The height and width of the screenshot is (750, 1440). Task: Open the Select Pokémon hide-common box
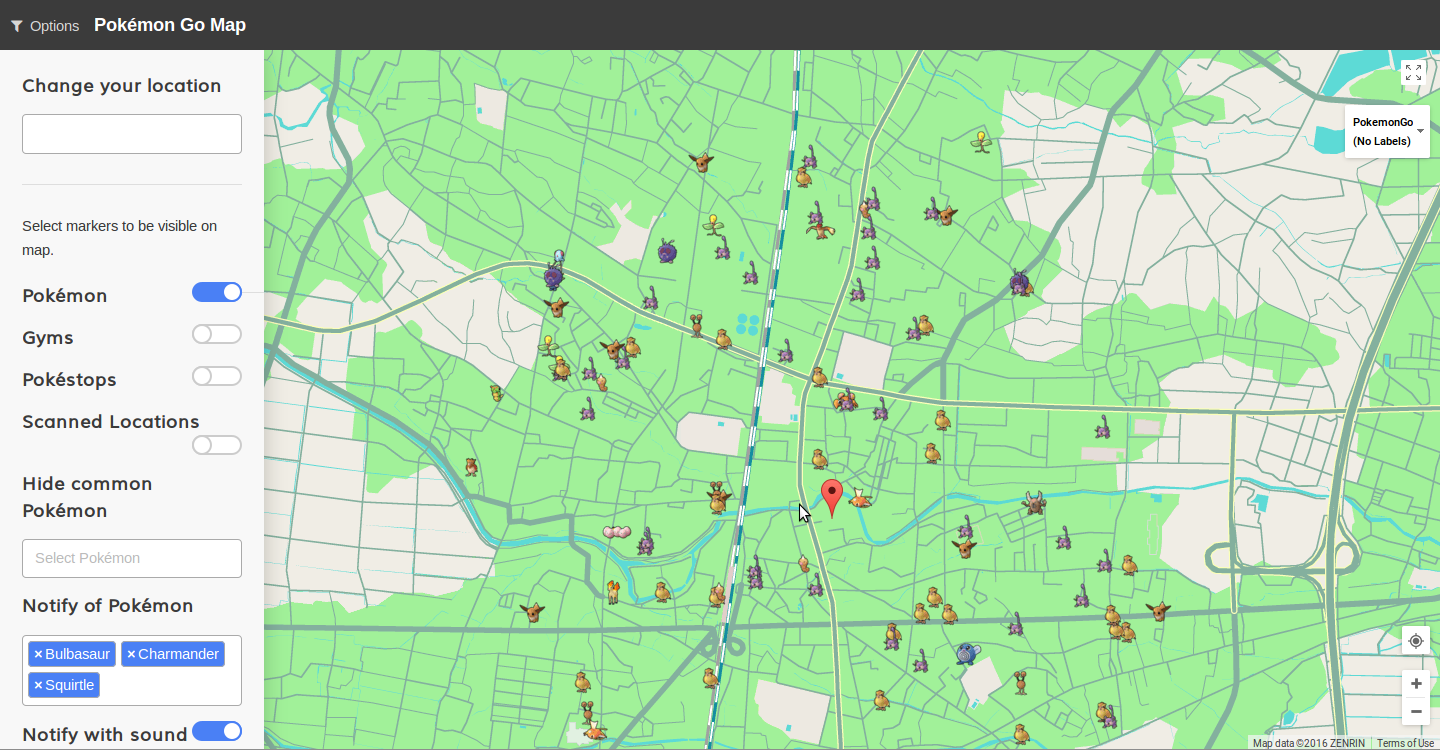[132, 558]
